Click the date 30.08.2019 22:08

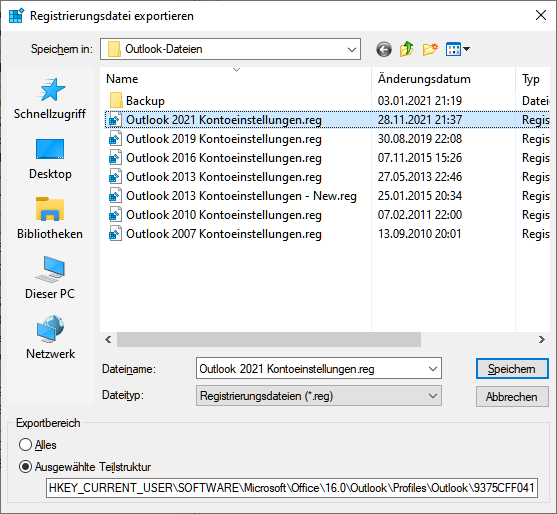click(420, 139)
